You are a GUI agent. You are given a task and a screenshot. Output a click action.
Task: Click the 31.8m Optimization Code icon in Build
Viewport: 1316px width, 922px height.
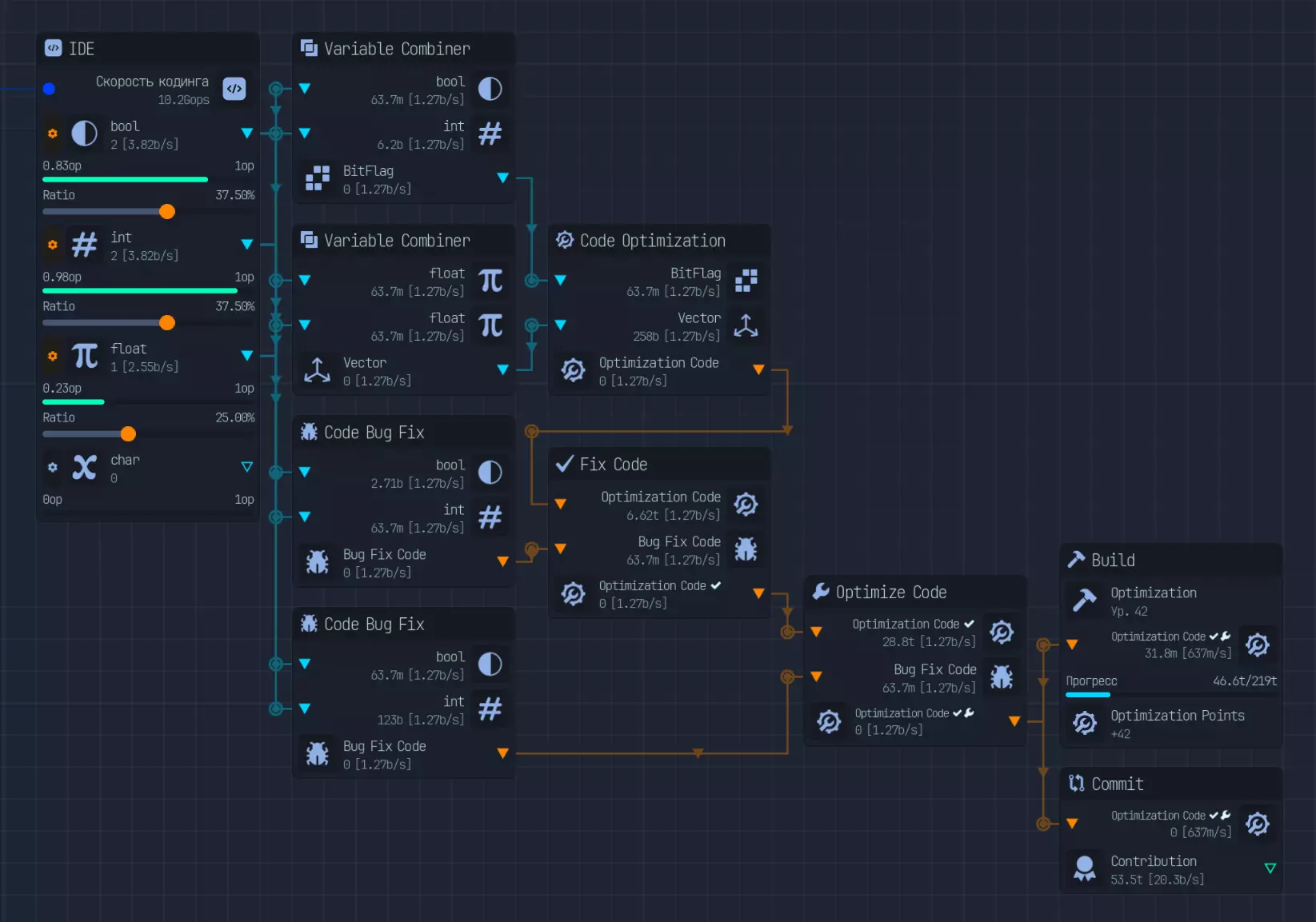1258,645
